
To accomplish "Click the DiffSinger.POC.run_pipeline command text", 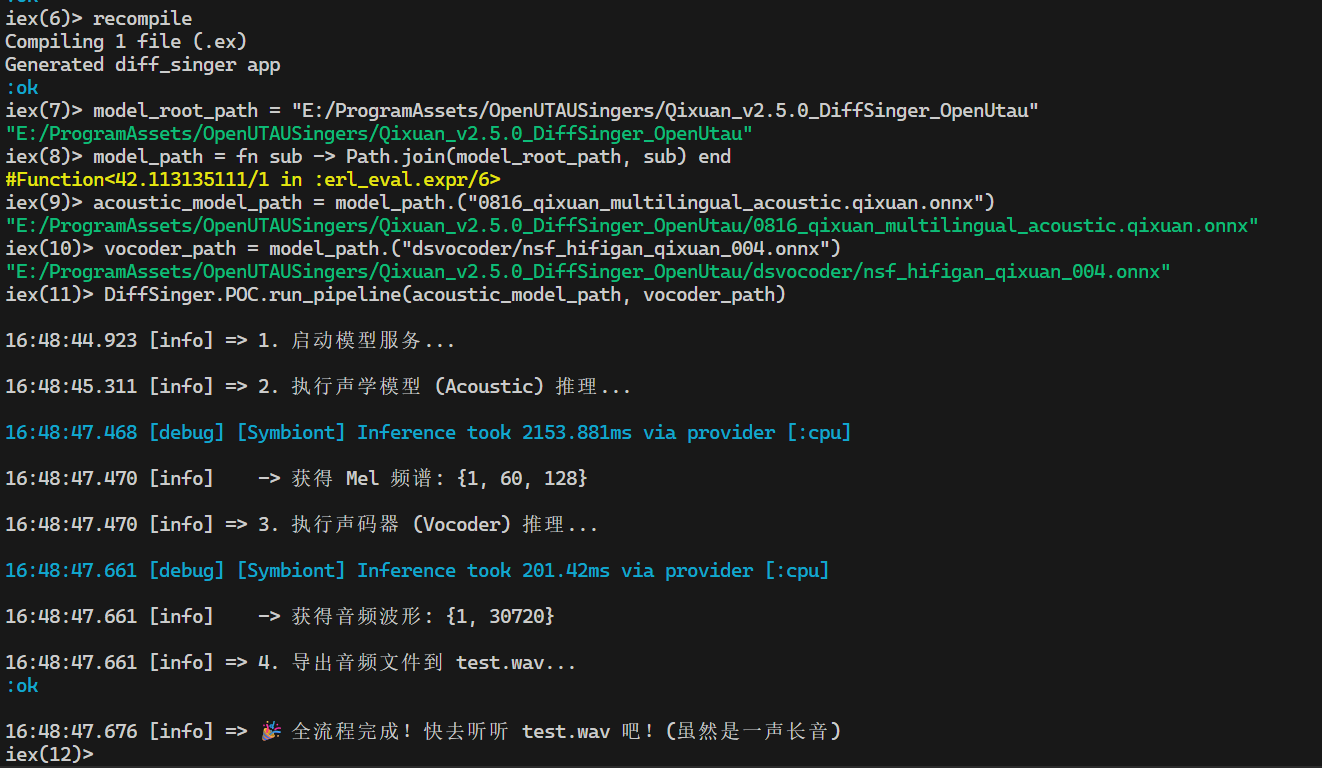I will [x=444, y=294].
